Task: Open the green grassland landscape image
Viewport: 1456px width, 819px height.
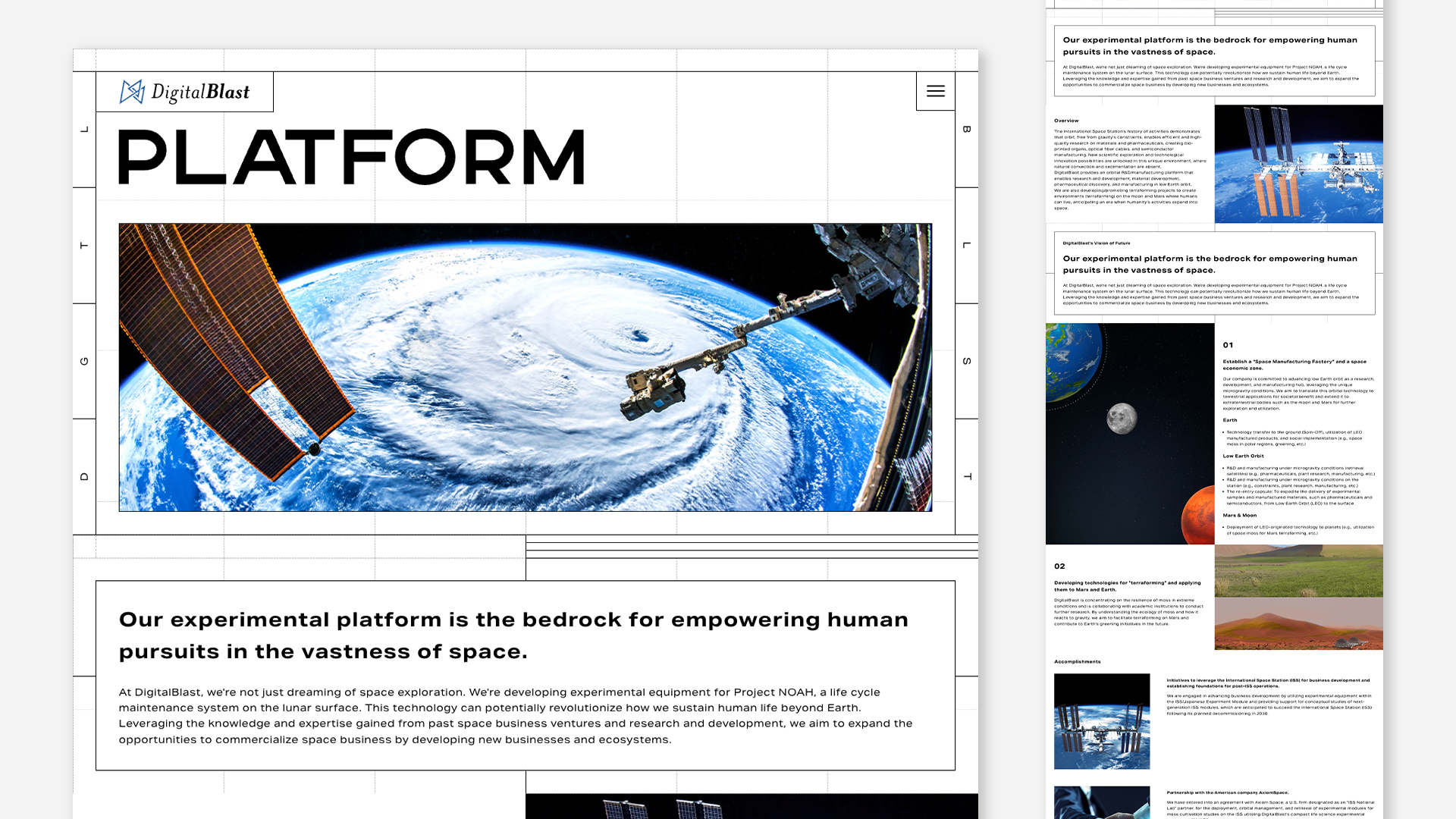Action: pyautogui.click(x=1298, y=570)
